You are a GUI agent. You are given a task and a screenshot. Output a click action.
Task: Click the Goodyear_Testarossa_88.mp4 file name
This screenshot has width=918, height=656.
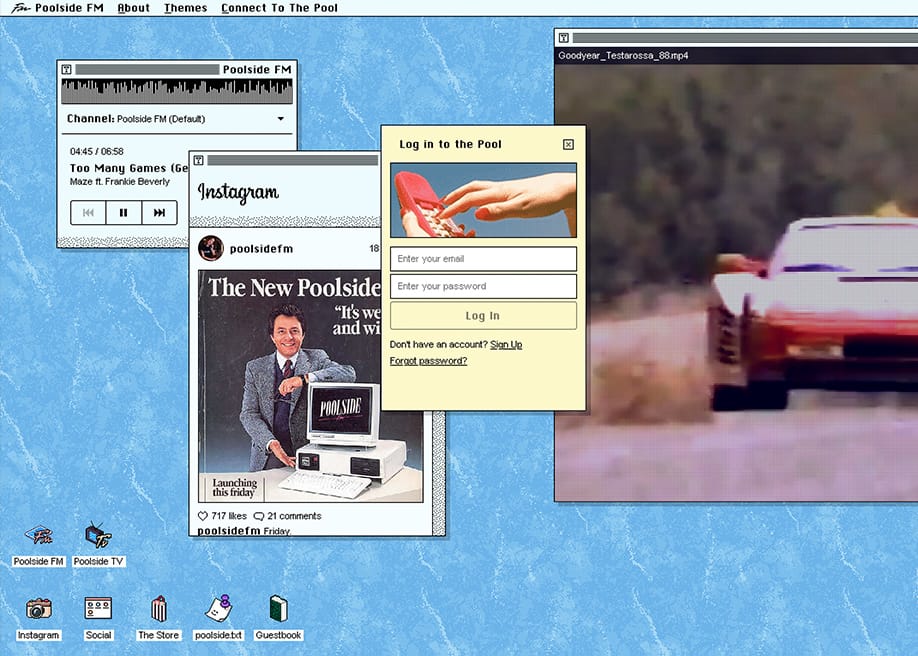click(623, 56)
